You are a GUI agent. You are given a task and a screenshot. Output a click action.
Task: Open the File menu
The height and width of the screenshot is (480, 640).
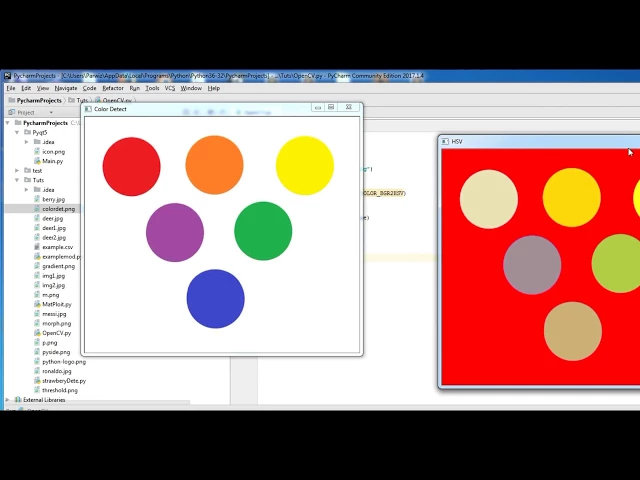pos(11,88)
